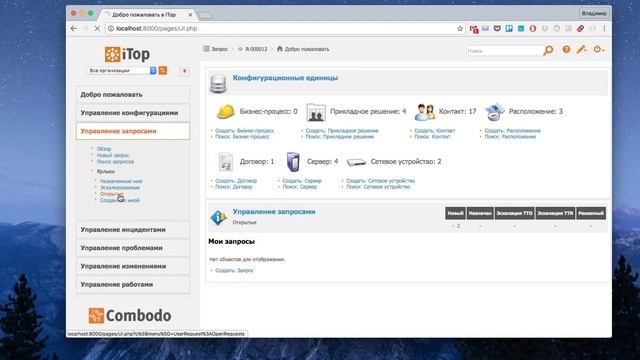
Task: Open the Обзор link in sidebar
Action: 104,149
